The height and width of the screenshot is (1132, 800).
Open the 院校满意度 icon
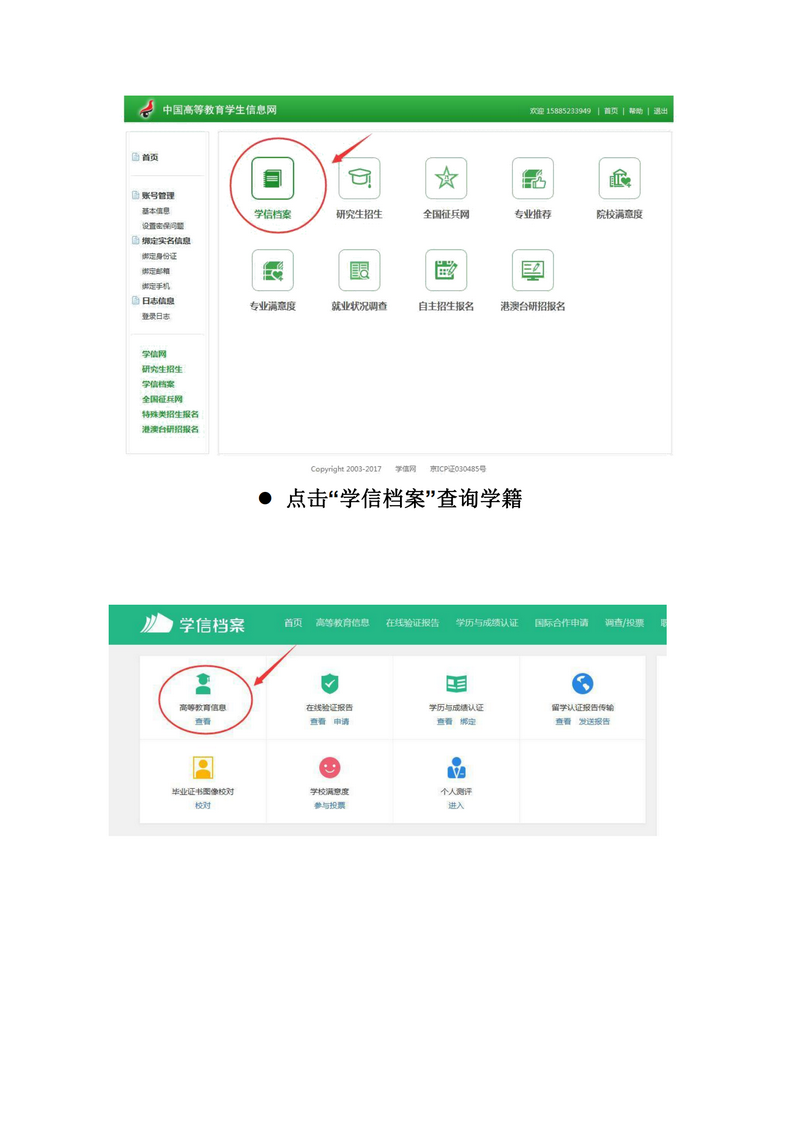(619, 179)
